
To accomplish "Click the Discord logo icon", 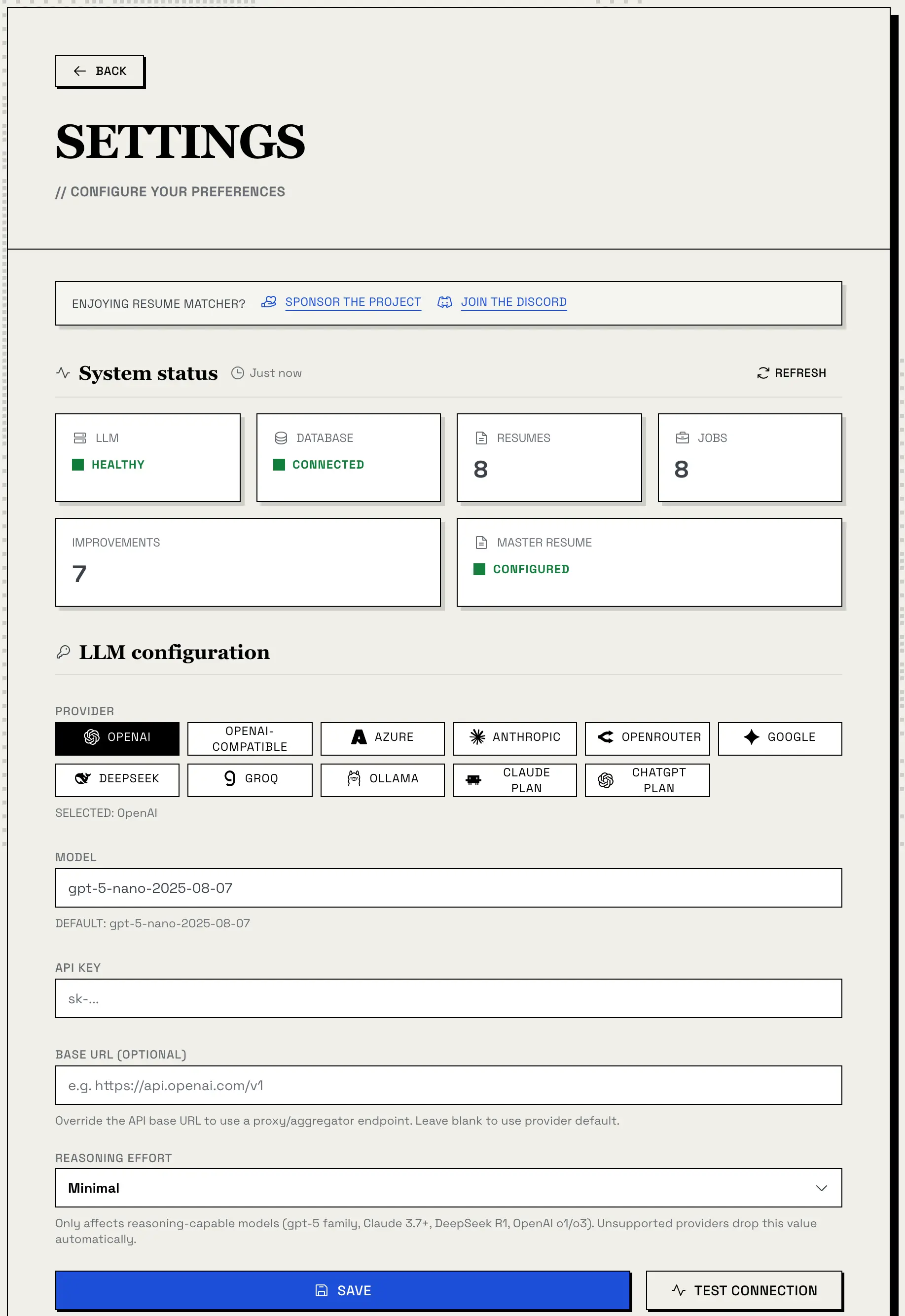I will pyautogui.click(x=445, y=302).
